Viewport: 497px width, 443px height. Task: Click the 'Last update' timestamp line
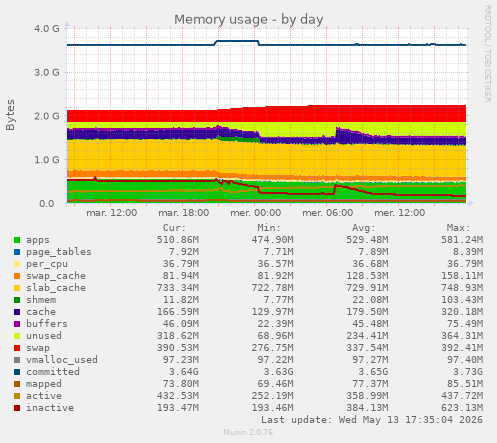pyautogui.click(x=372, y=420)
